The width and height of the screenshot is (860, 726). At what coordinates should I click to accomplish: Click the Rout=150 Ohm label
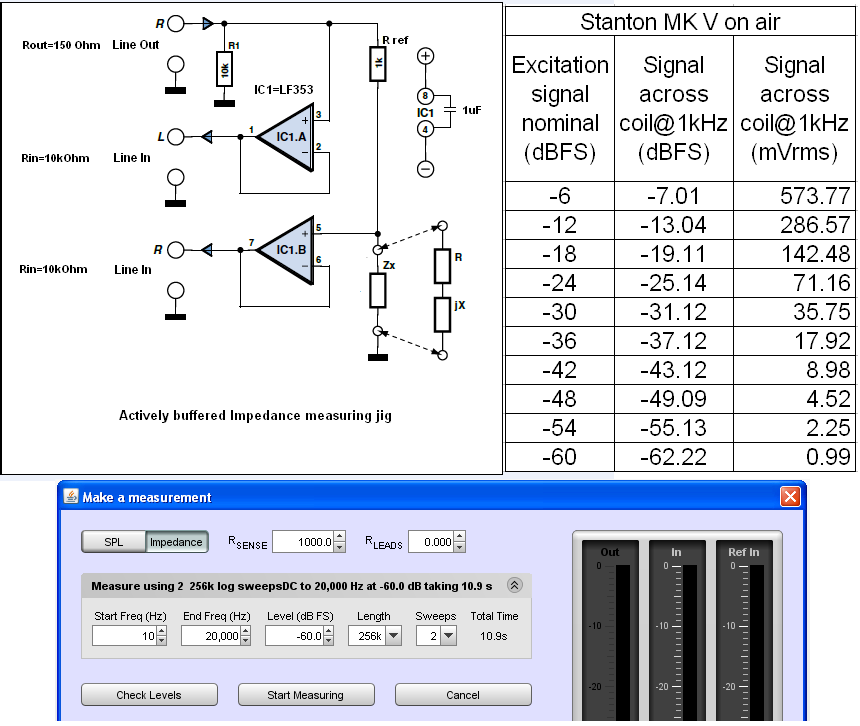coord(61,45)
